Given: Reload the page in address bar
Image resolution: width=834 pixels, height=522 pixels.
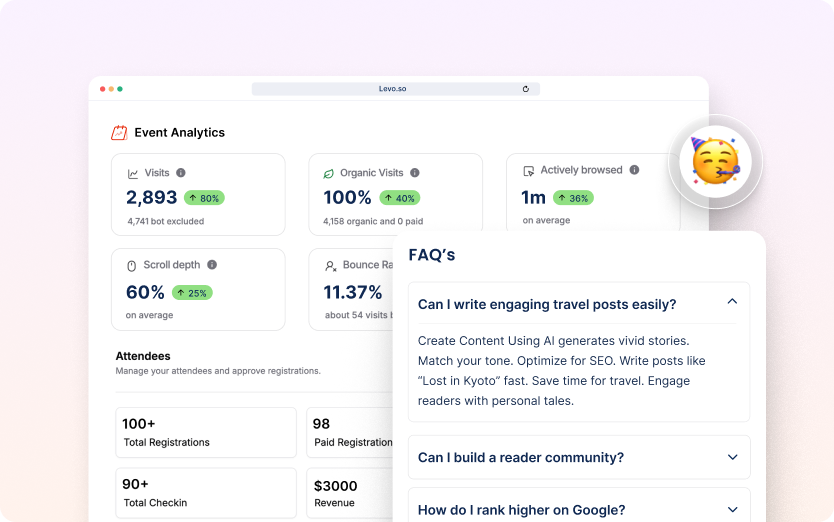Looking at the screenshot, I should click(526, 89).
